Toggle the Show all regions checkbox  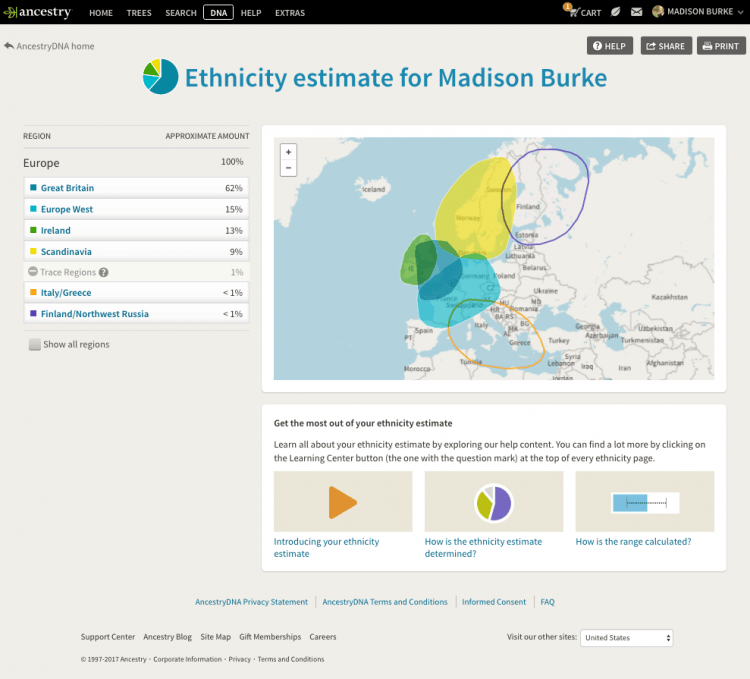coord(34,344)
